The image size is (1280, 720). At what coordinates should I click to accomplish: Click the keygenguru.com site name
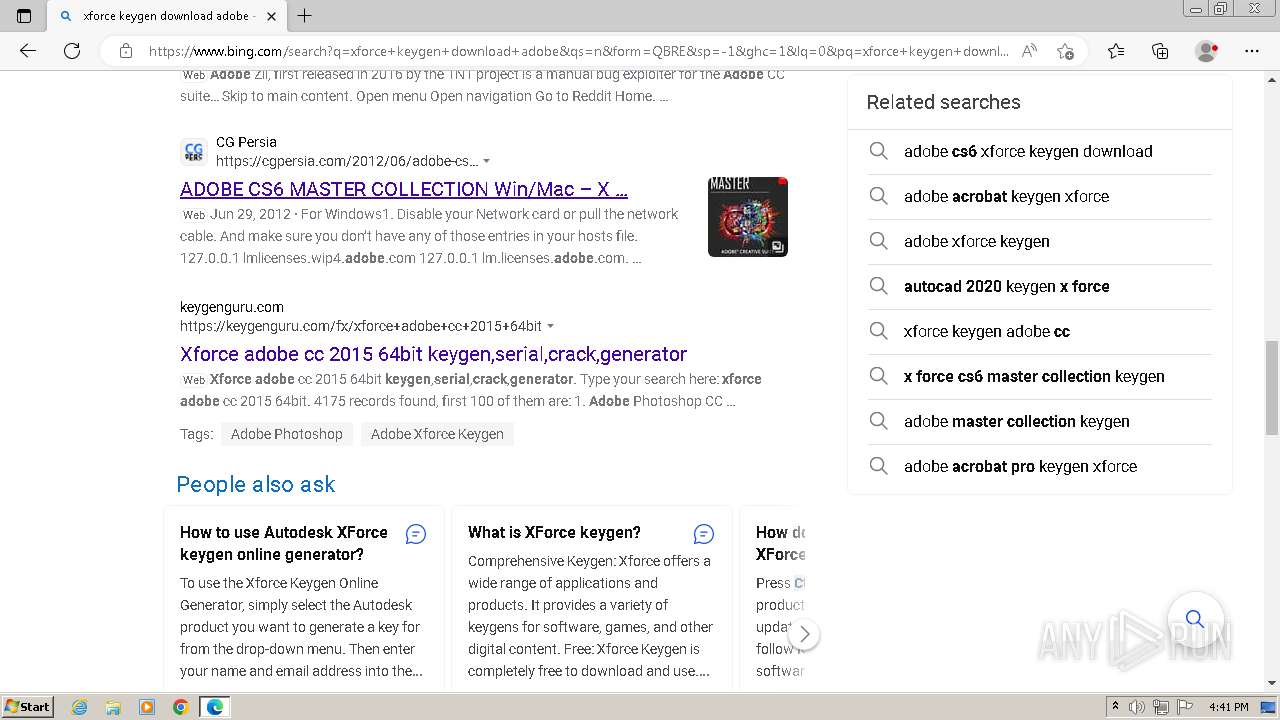click(x=232, y=307)
